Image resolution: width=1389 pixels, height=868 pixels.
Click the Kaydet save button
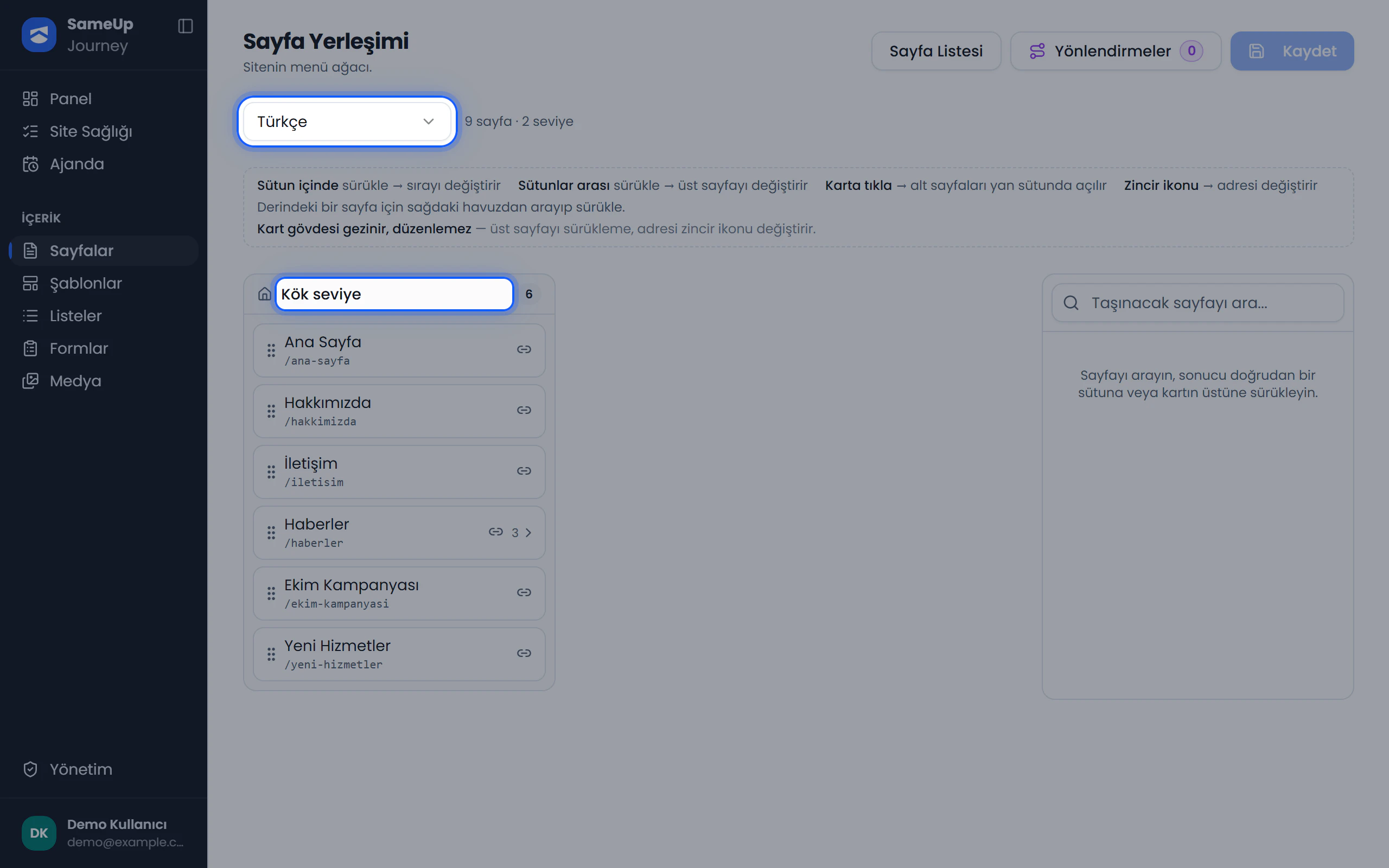pyautogui.click(x=1292, y=51)
